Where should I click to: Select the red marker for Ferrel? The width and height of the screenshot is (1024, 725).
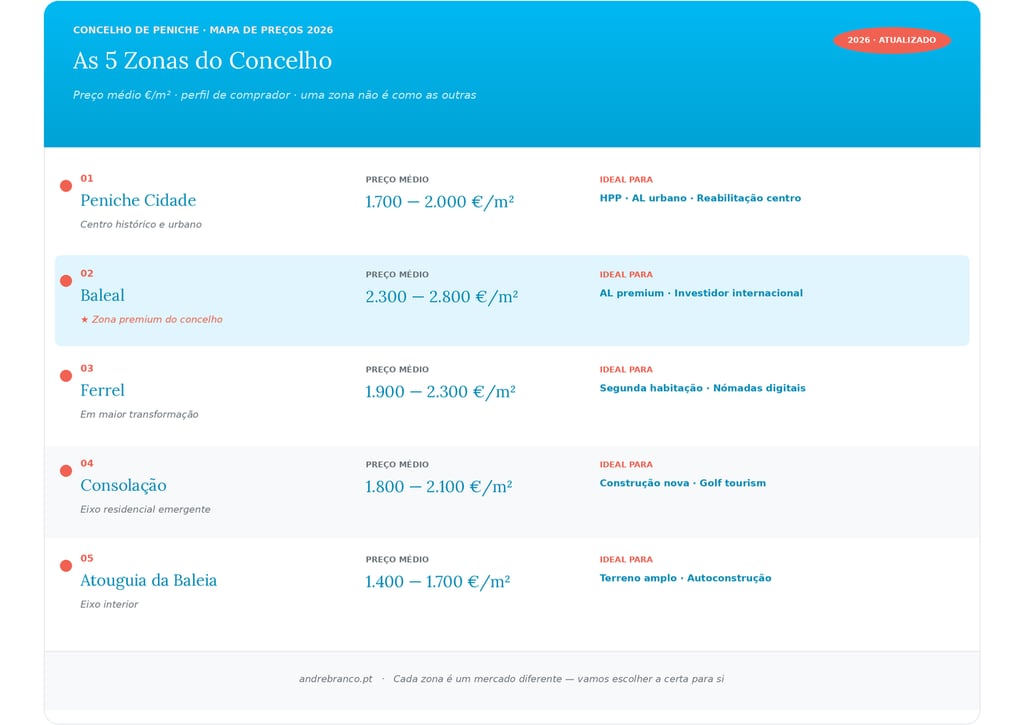(x=66, y=376)
